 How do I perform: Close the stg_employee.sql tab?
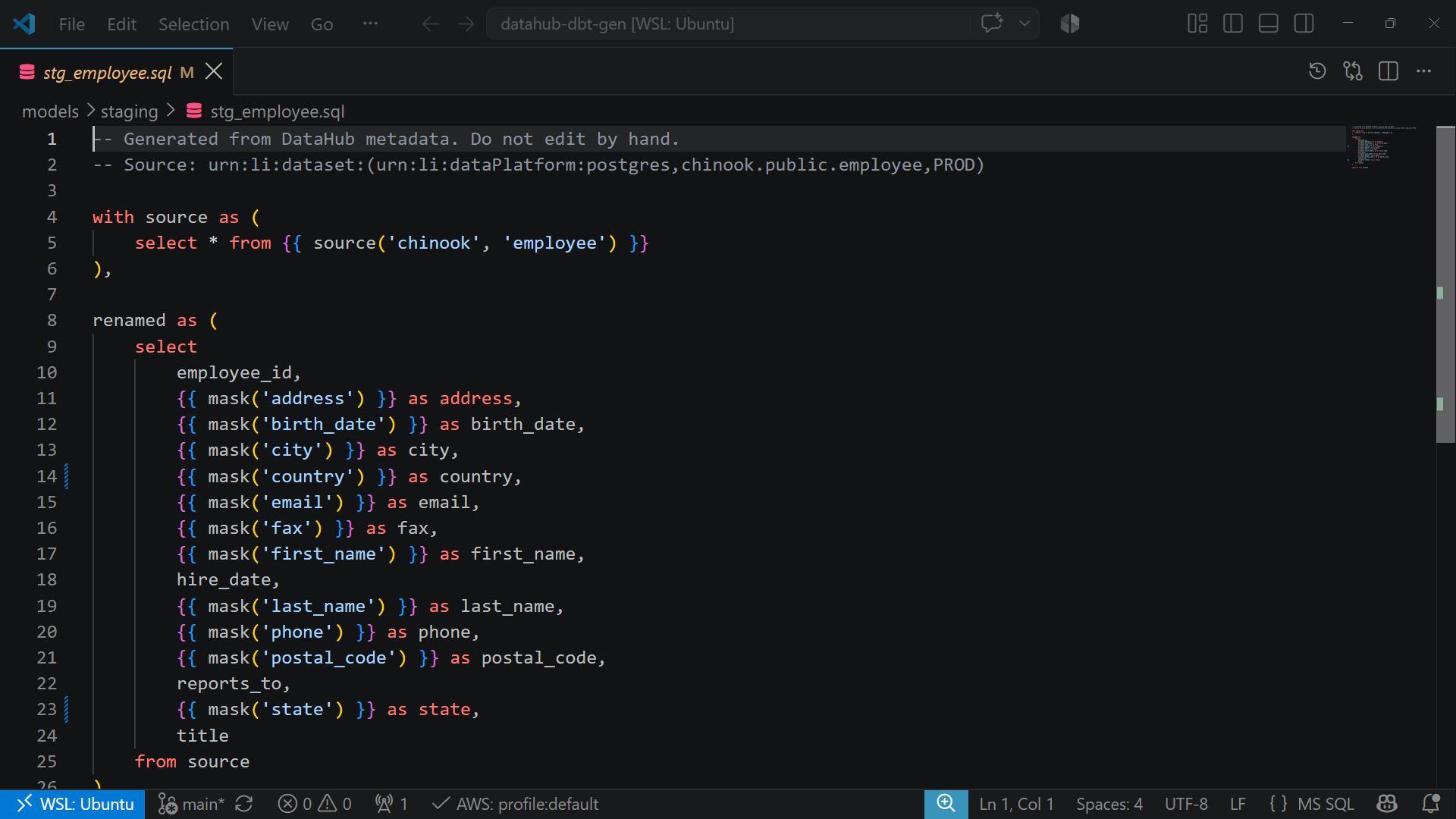point(214,71)
